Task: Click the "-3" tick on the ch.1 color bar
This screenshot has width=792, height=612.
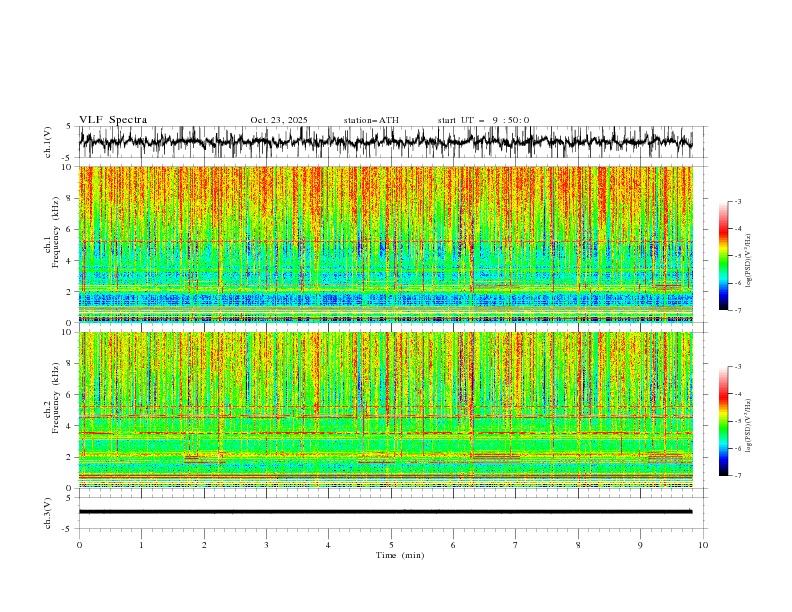Action: [x=738, y=201]
